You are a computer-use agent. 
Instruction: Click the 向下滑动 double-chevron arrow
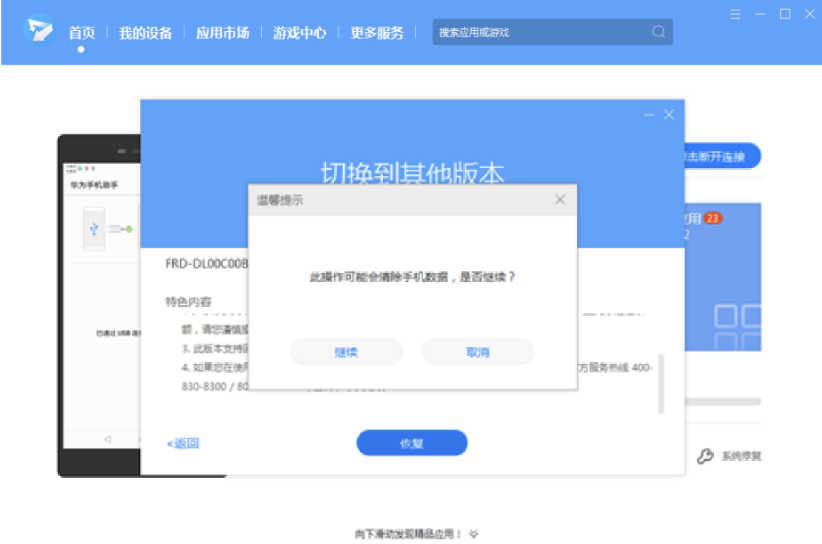click(x=474, y=534)
